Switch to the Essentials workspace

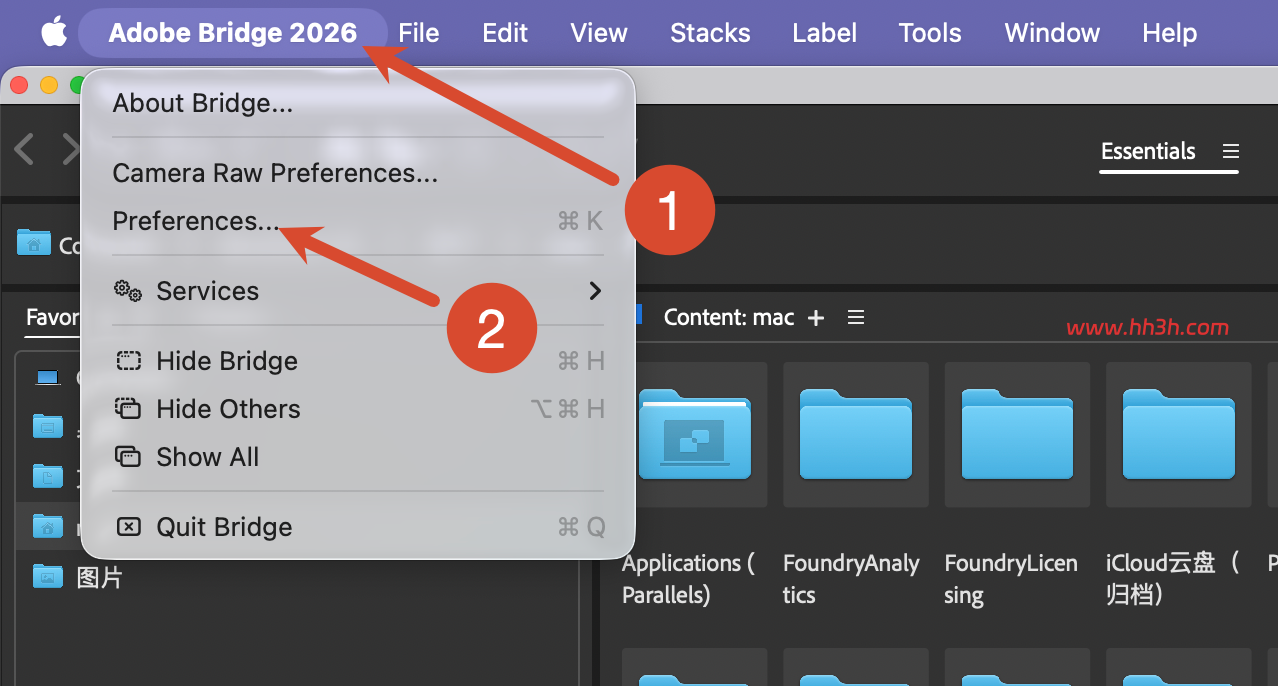point(1148,152)
